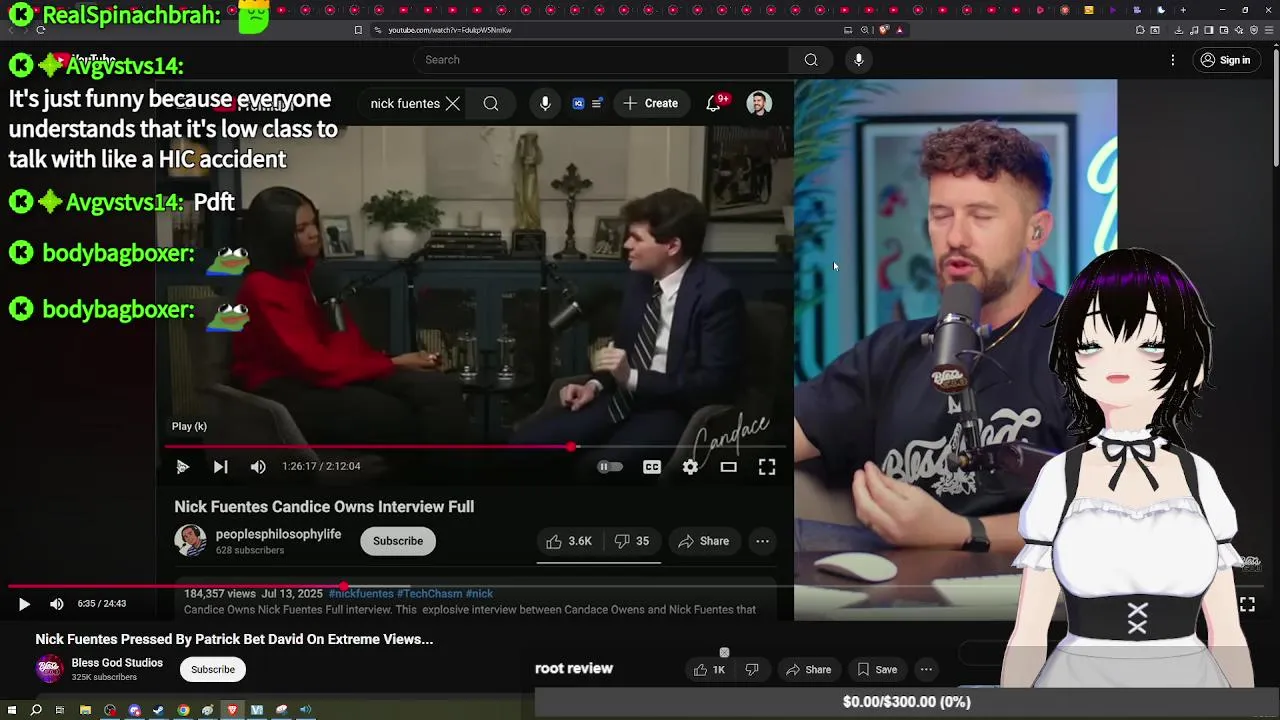The height and width of the screenshot is (720, 1280).
Task: Mute the inner Nick Fuentes interview player
Action: pyautogui.click(x=258, y=467)
